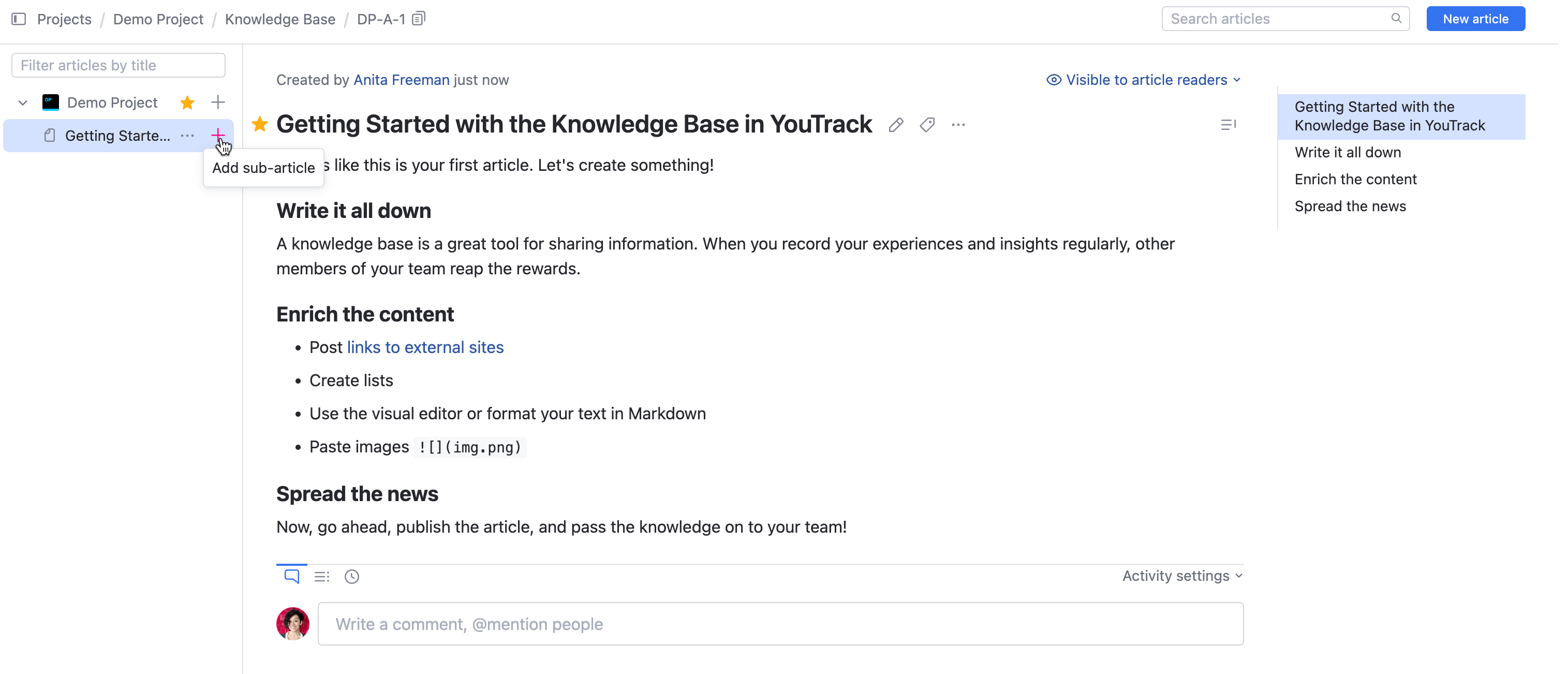Click the New article button

tap(1475, 19)
